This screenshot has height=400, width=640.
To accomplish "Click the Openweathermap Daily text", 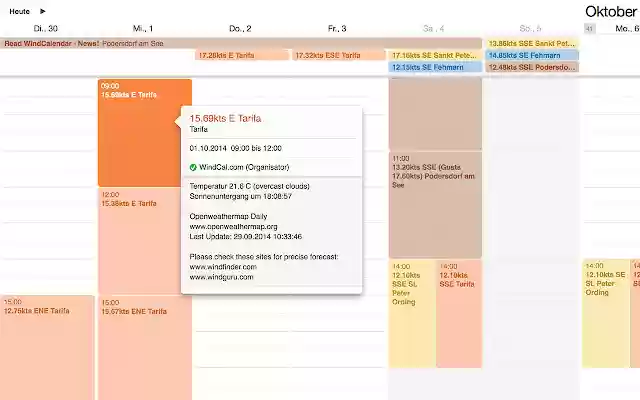I will [x=228, y=216].
